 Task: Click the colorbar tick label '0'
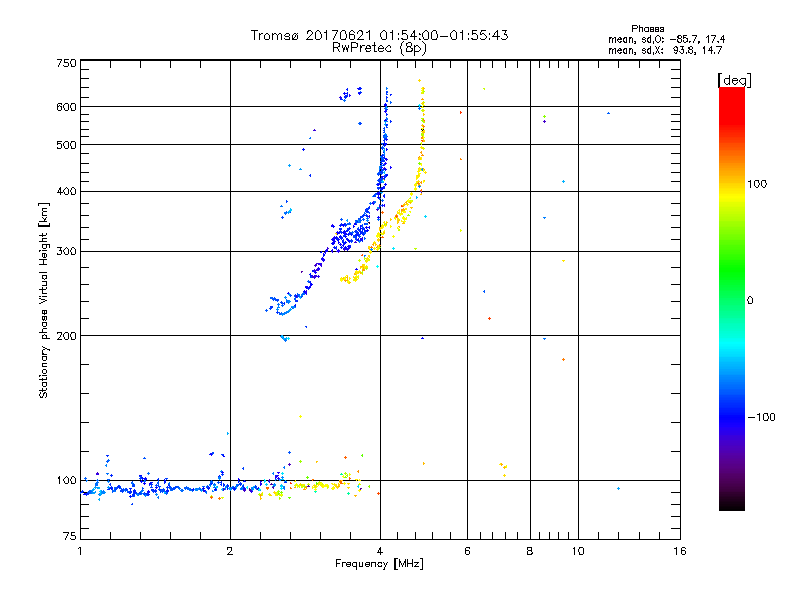click(x=750, y=301)
